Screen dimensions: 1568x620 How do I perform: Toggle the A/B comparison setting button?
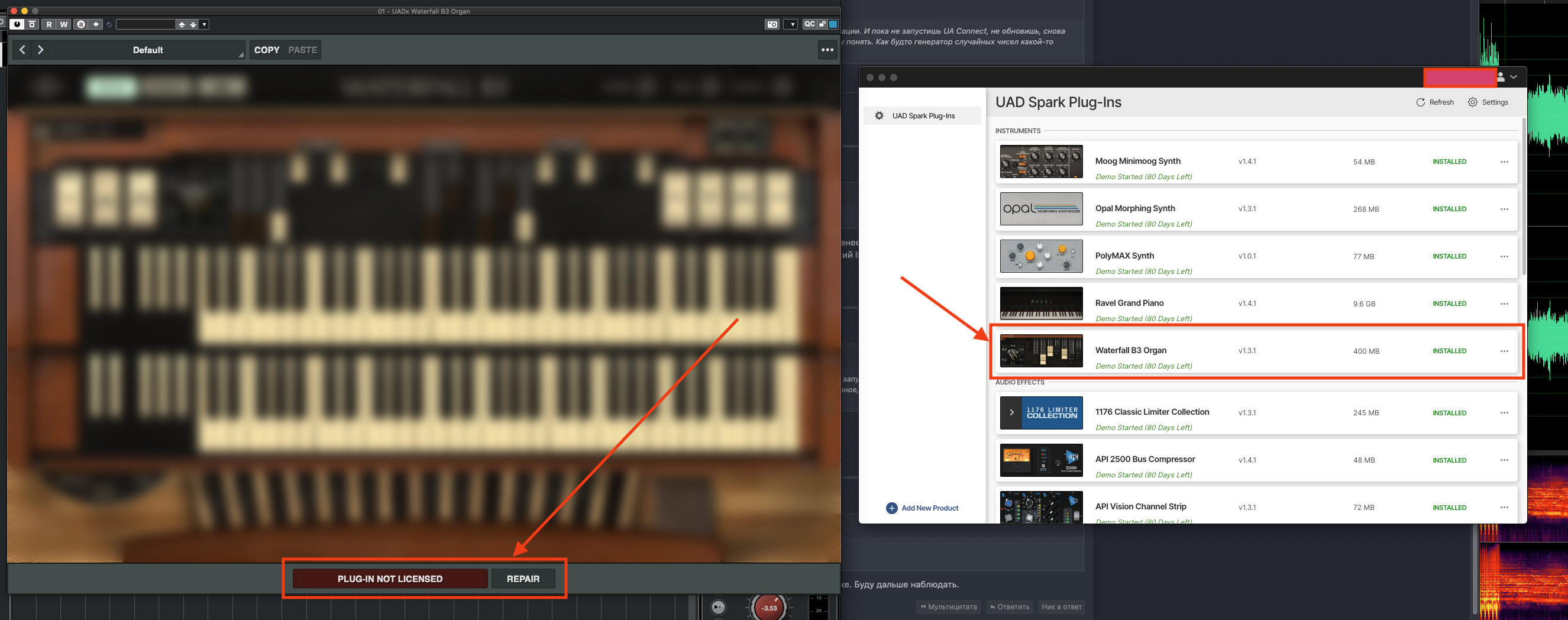(x=81, y=24)
